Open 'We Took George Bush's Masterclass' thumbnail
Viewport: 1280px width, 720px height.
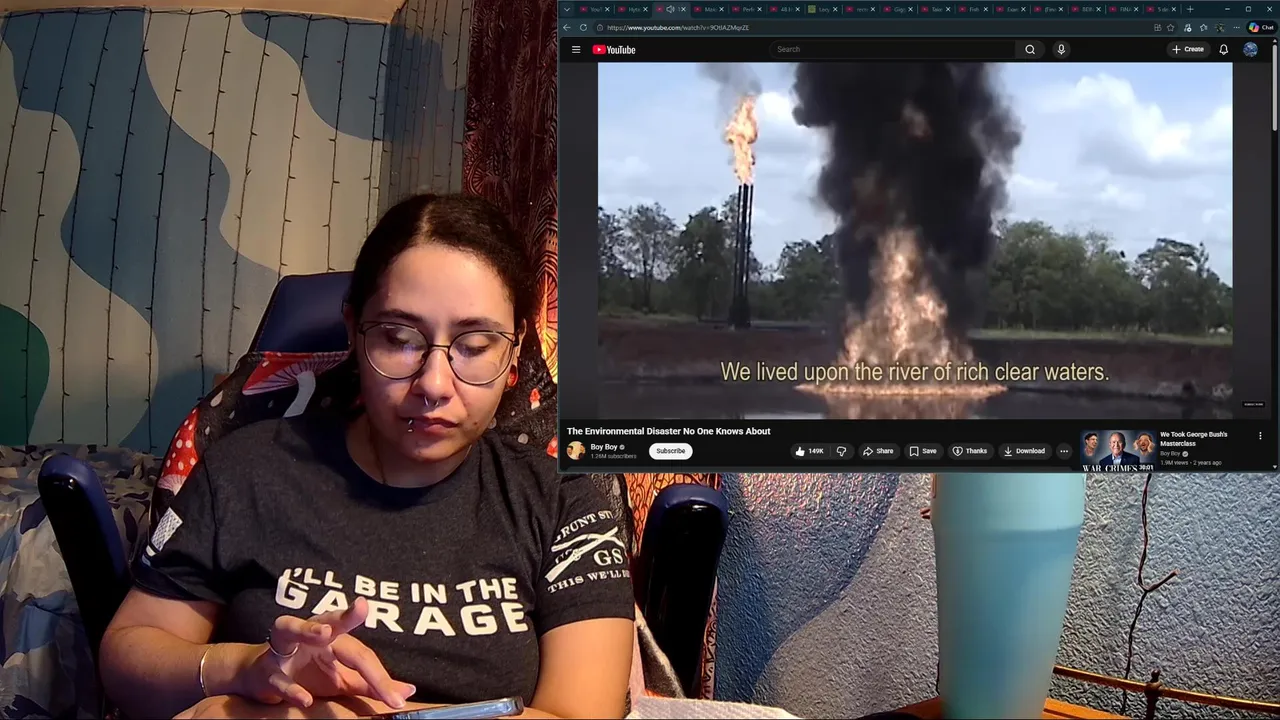[x=1119, y=451]
